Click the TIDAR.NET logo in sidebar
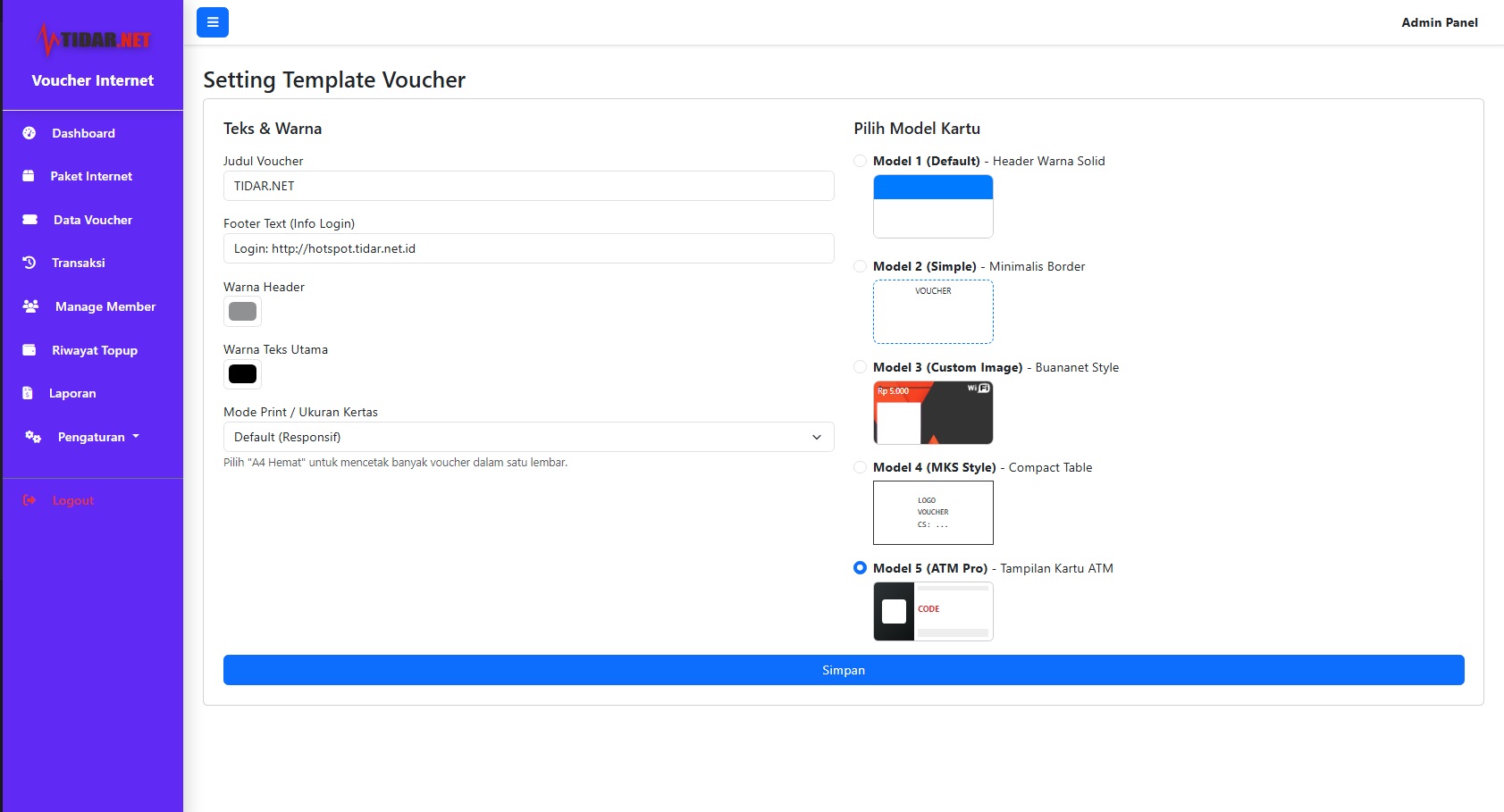The width and height of the screenshot is (1504, 812). [93, 39]
